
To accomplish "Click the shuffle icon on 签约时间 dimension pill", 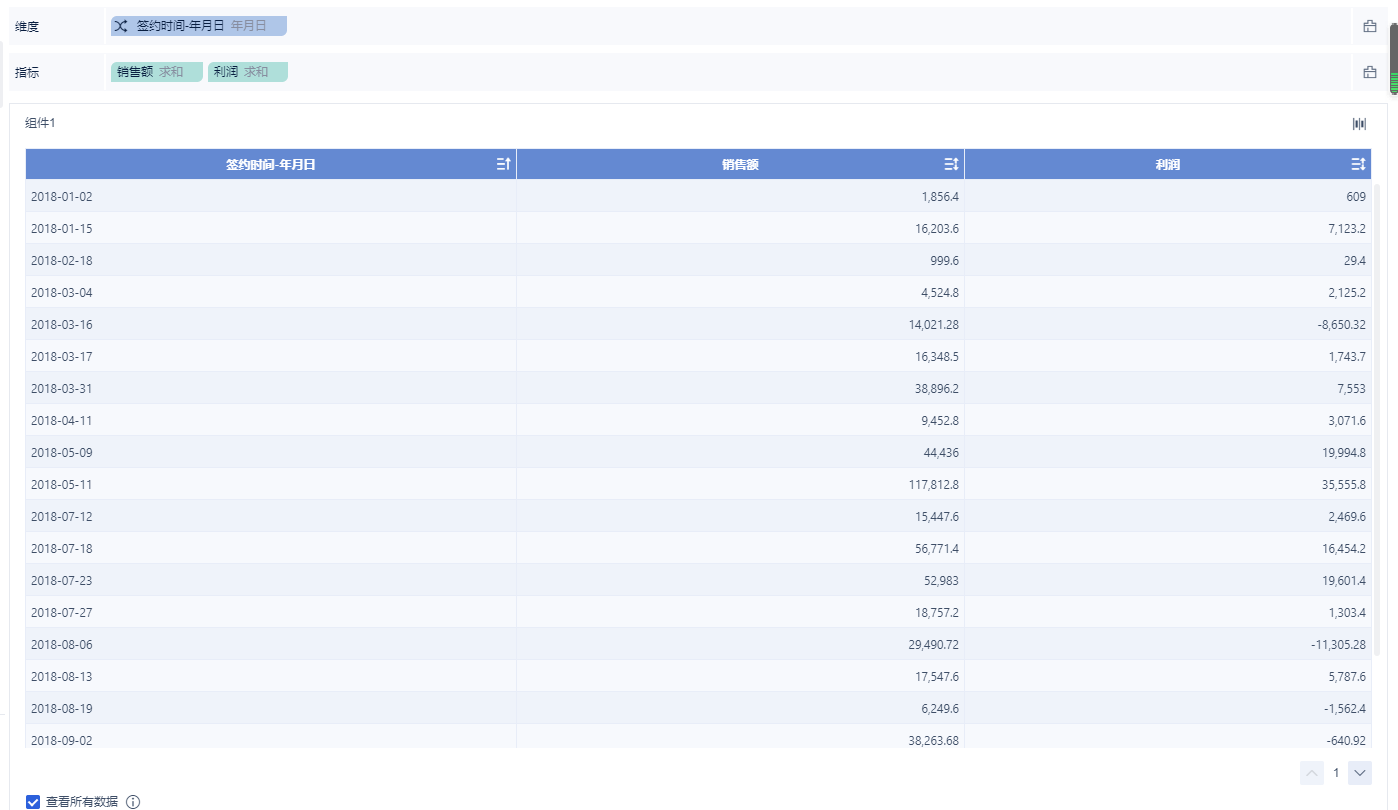I will pos(120,26).
